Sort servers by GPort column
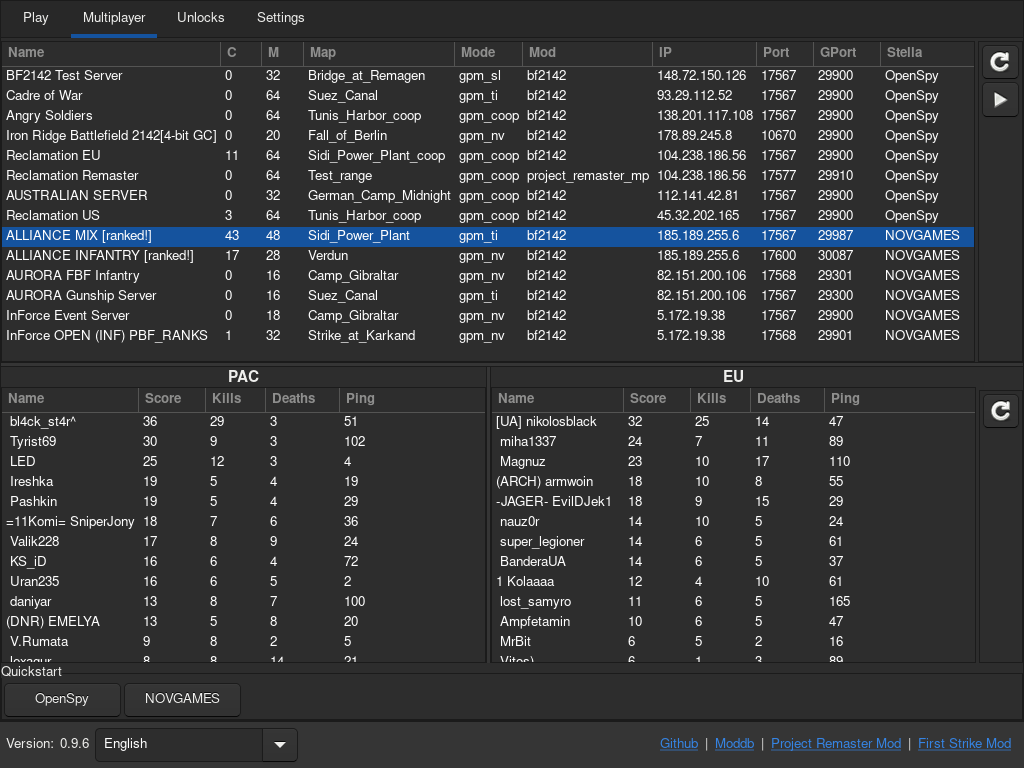 click(x=847, y=53)
